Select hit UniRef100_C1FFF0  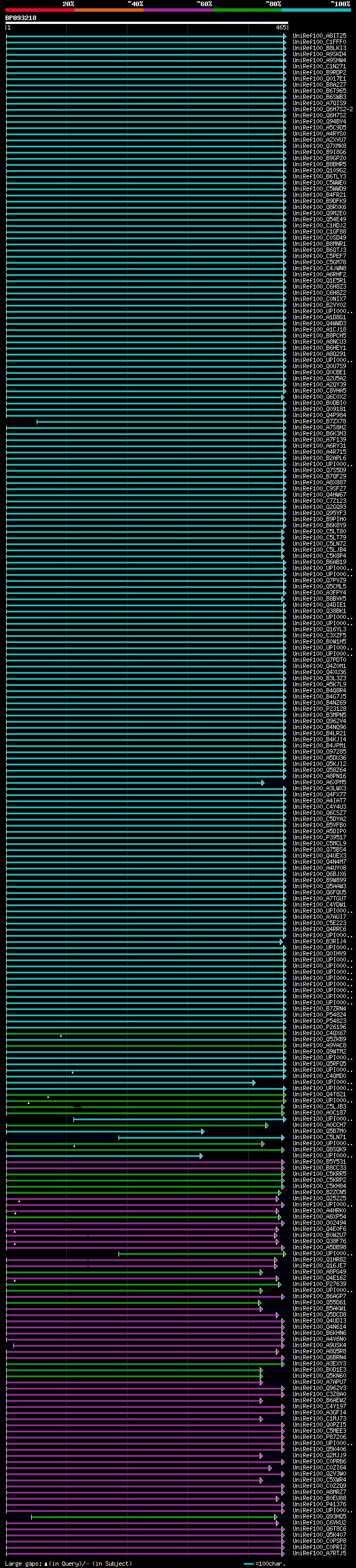click(x=319, y=42)
